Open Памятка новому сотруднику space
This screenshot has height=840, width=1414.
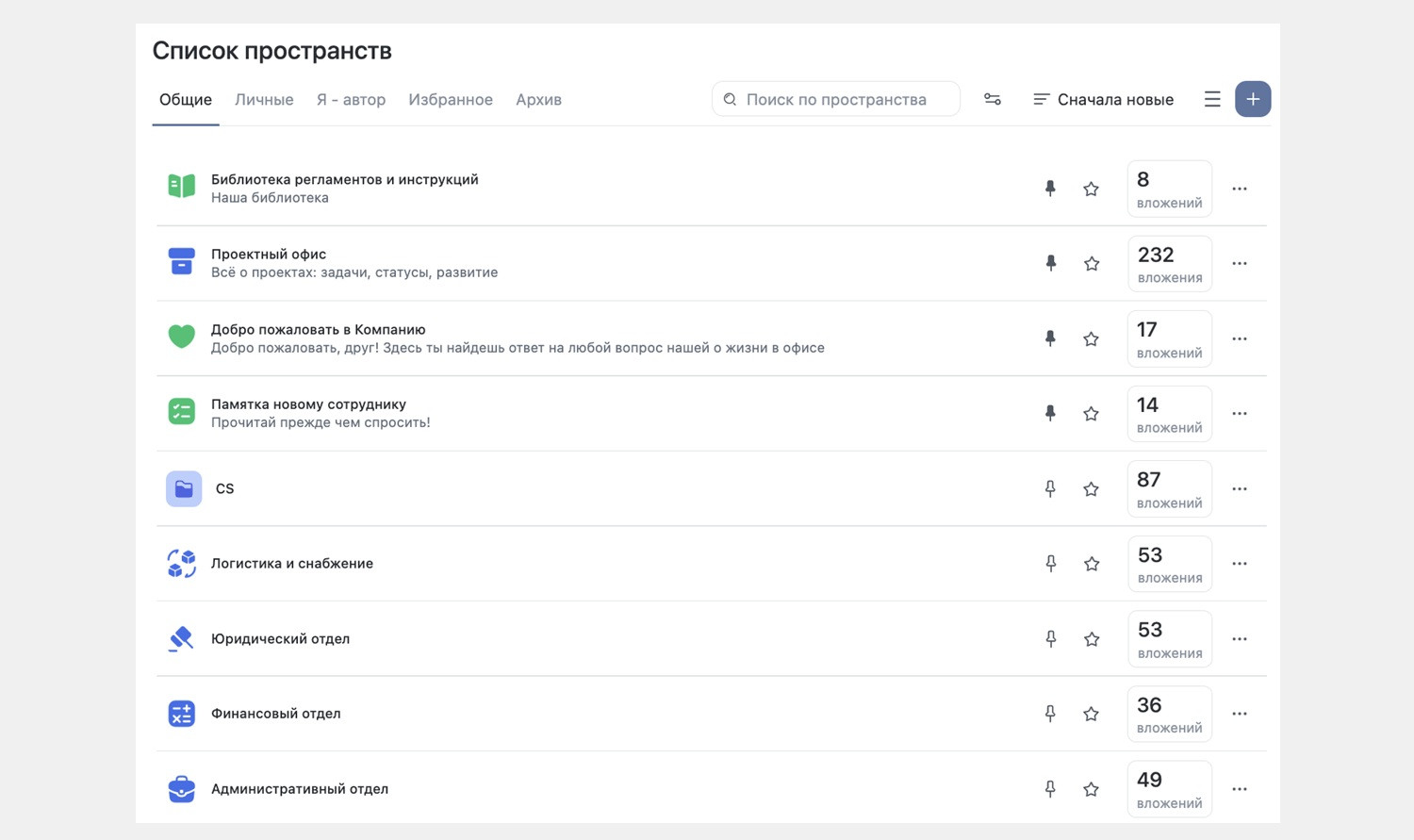(308, 404)
